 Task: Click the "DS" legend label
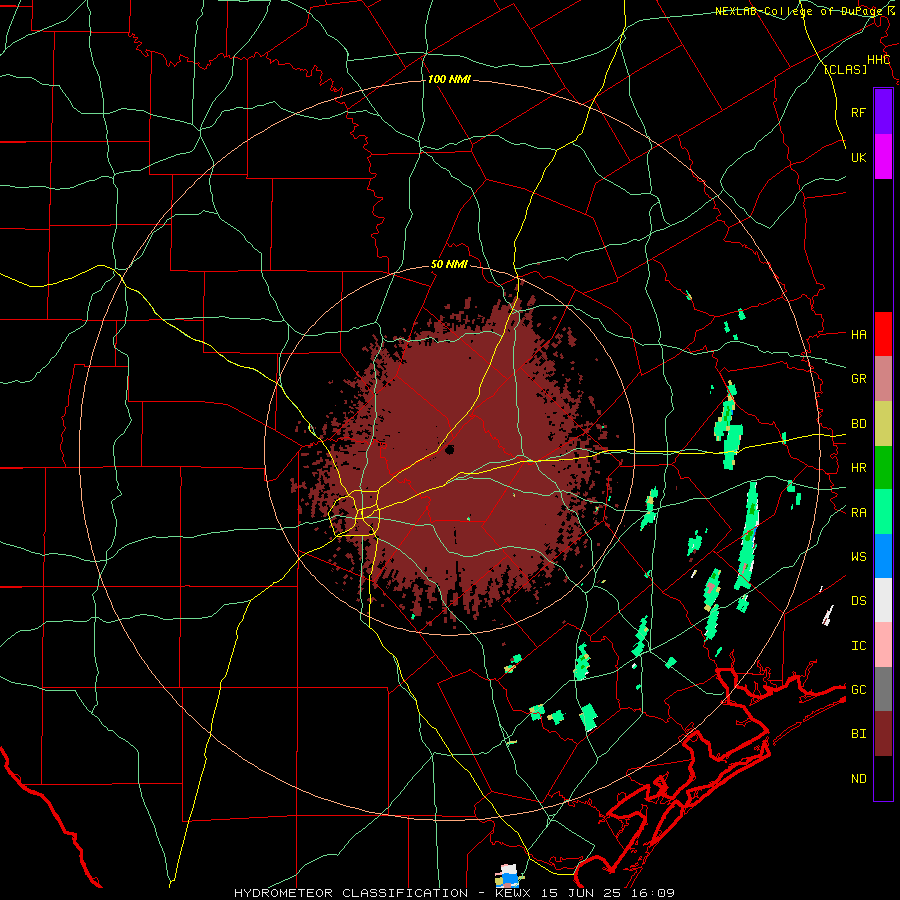point(858,601)
